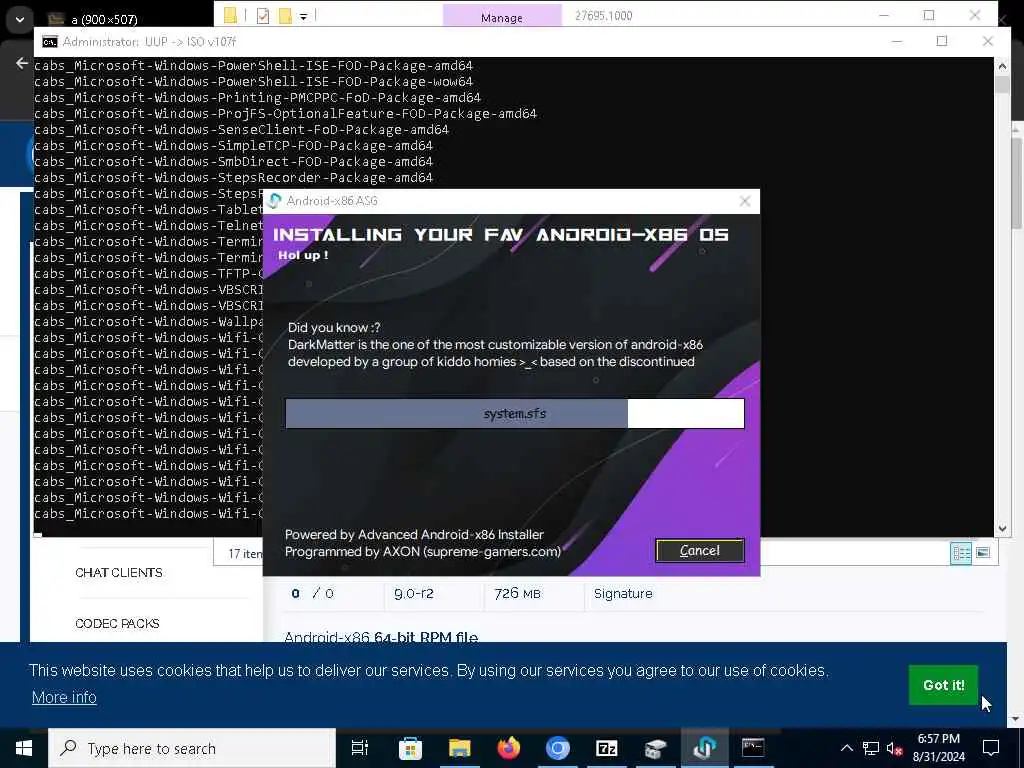Show hidden system tray icons
Viewport: 1024px width, 768px height.
[x=846, y=748]
